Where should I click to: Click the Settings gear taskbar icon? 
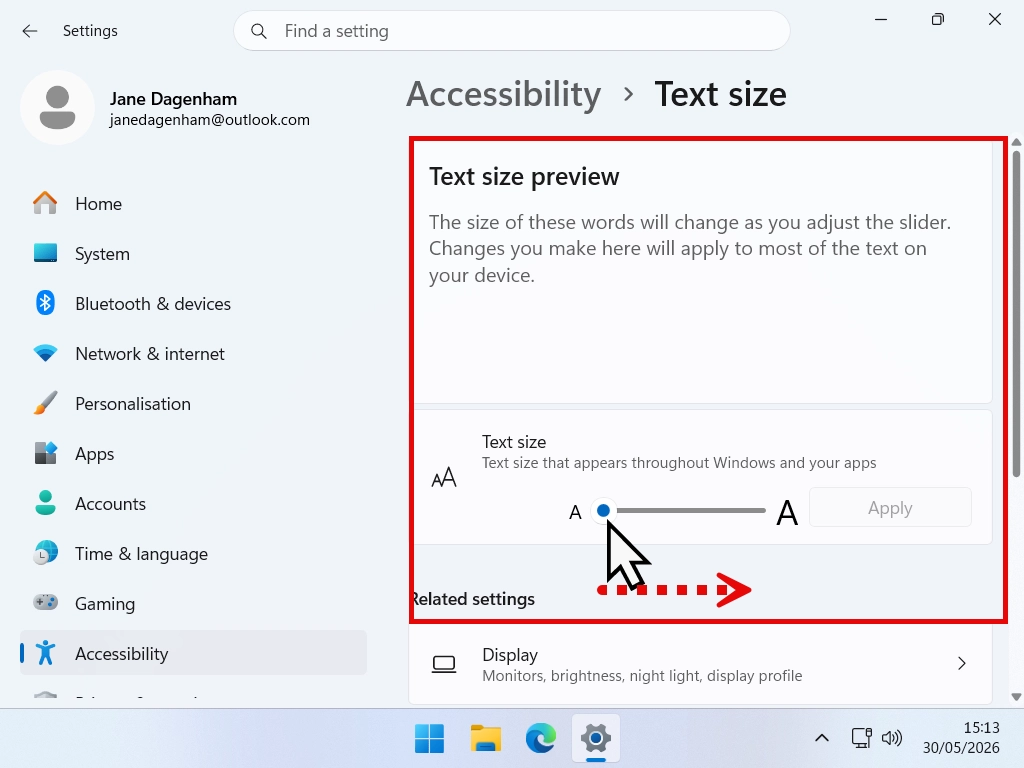596,739
